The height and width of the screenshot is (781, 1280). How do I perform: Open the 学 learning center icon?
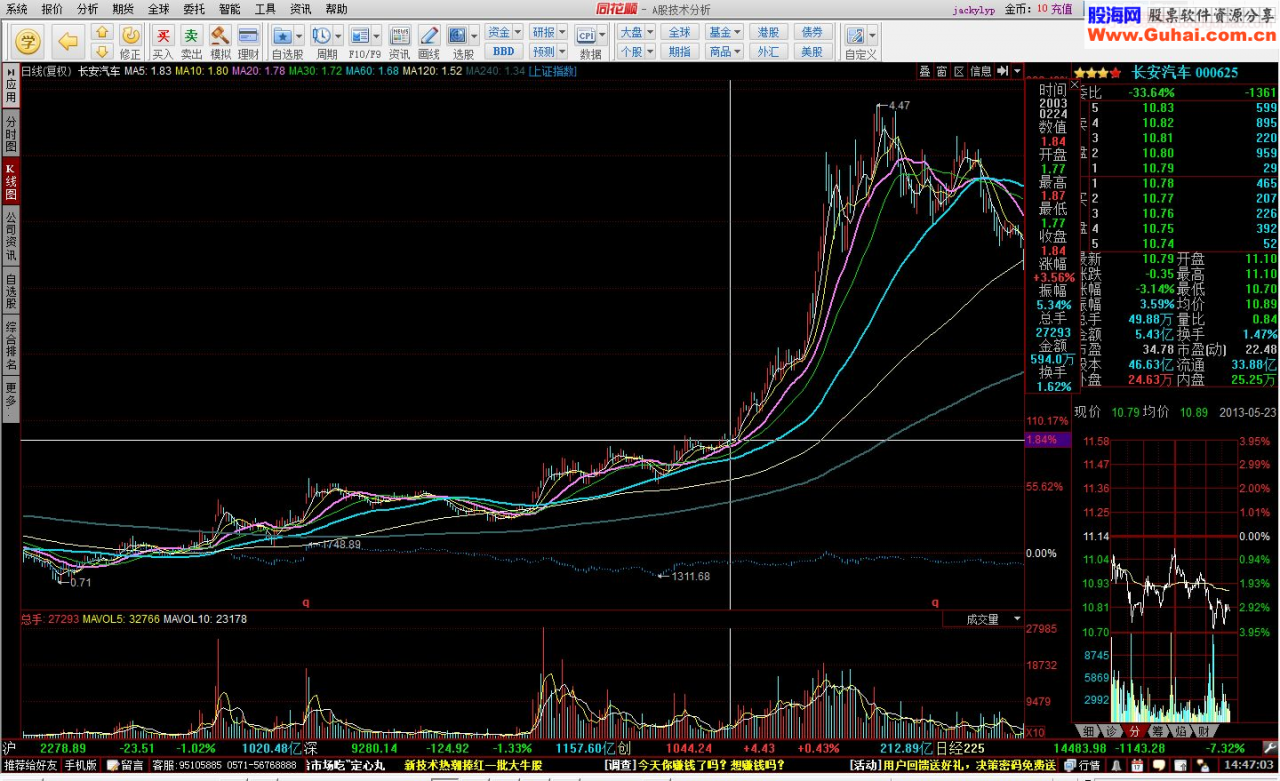coord(30,41)
